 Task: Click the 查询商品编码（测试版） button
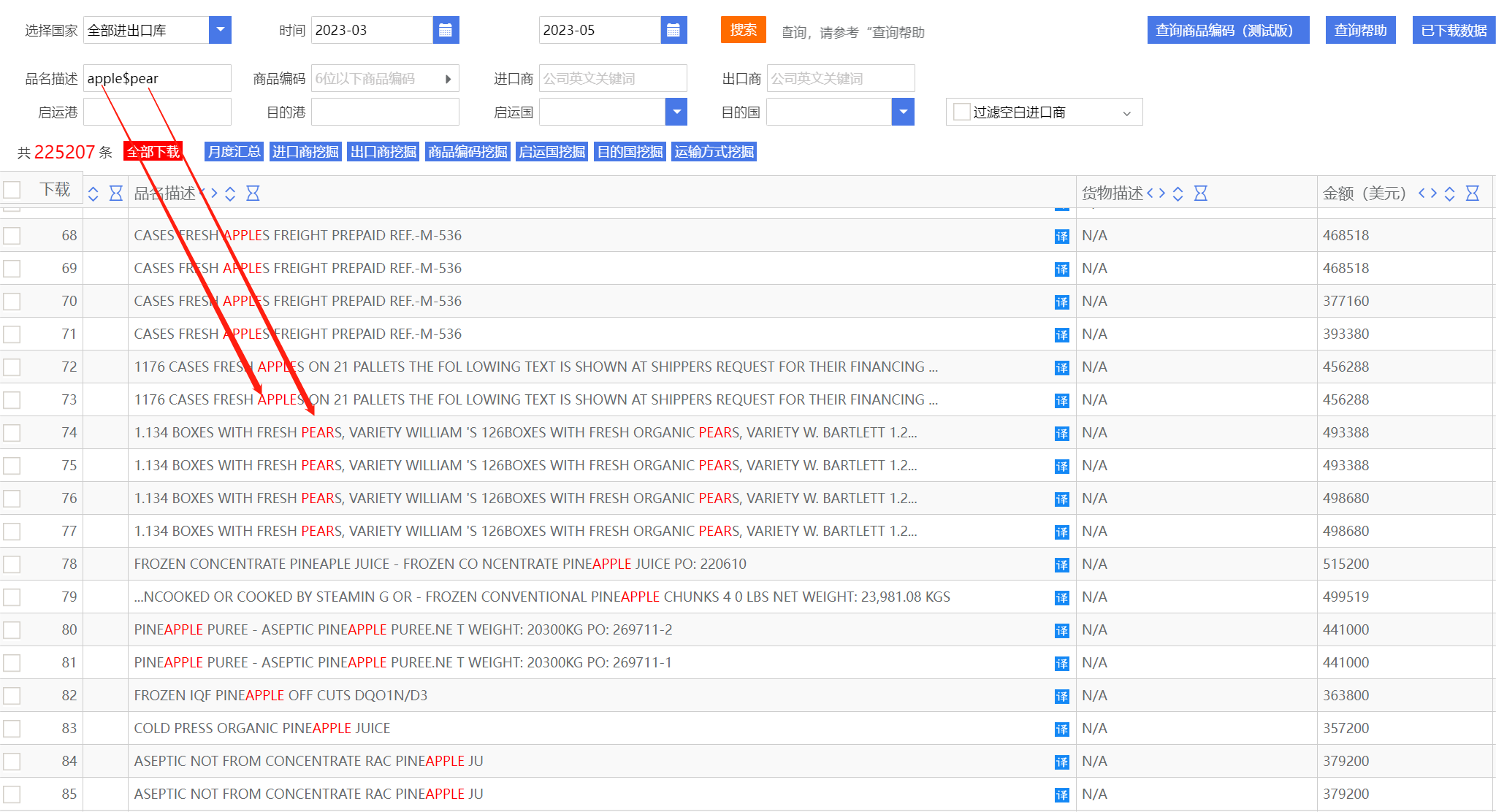coord(1228,30)
